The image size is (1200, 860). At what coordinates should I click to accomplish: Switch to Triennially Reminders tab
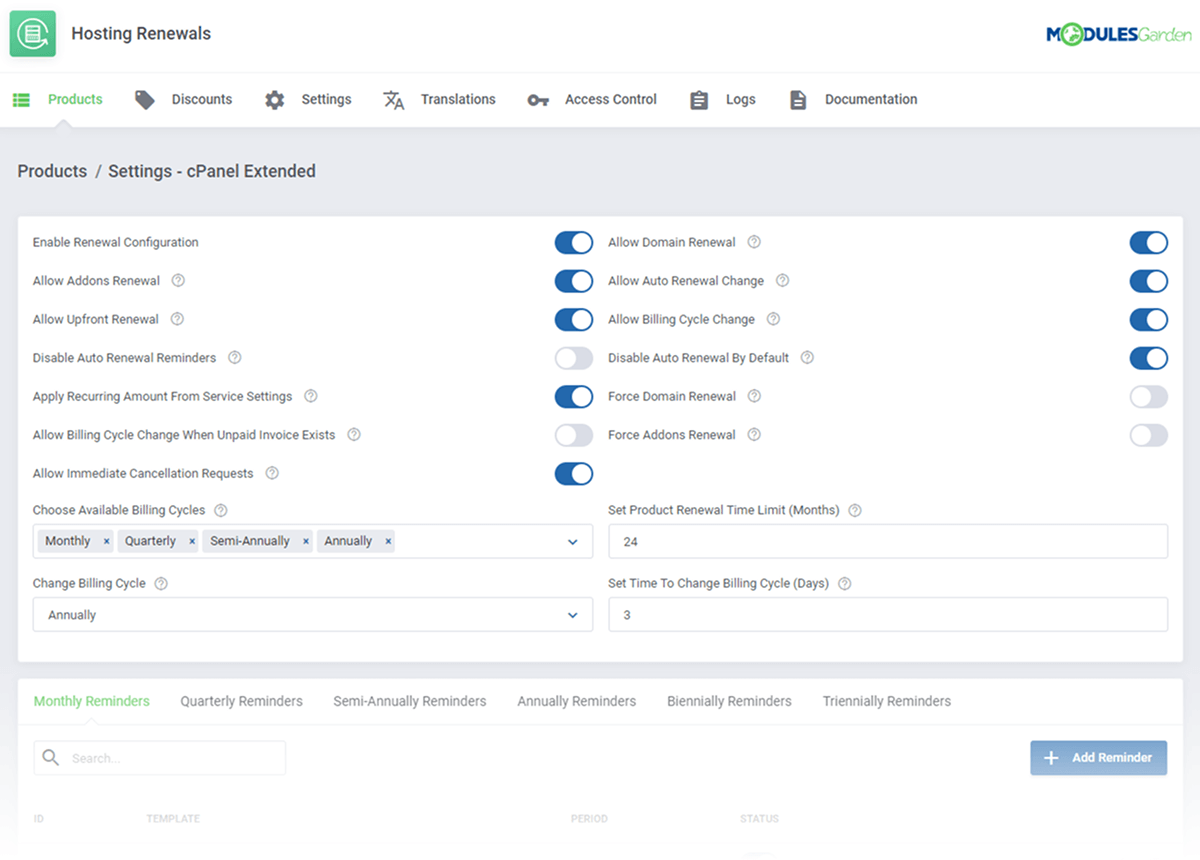pos(887,701)
